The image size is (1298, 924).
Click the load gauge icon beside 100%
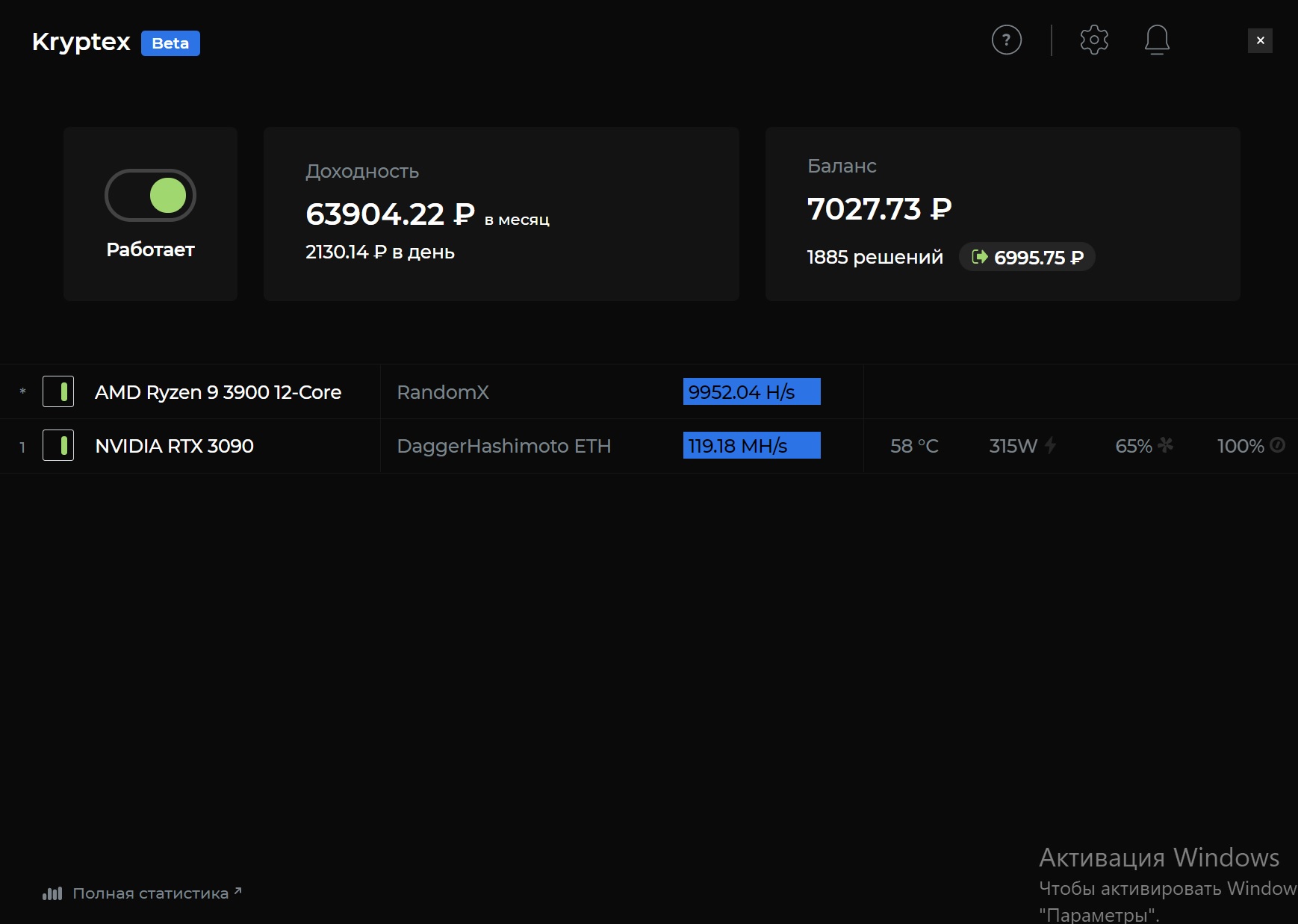[x=1277, y=445]
